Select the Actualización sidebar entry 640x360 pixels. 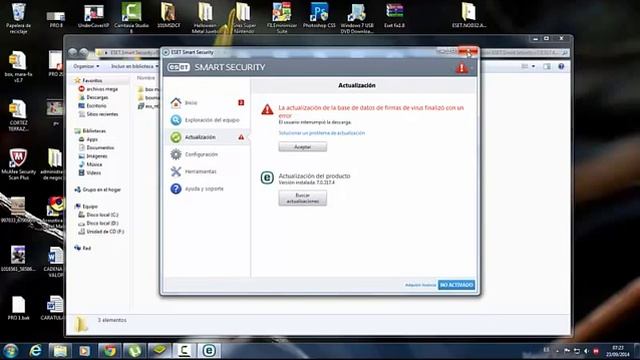[x=207, y=137]
